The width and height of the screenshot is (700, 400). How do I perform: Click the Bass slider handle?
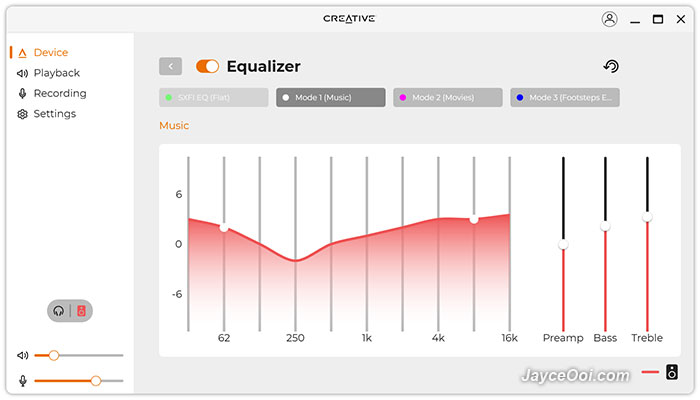click(x=605, y=226)
